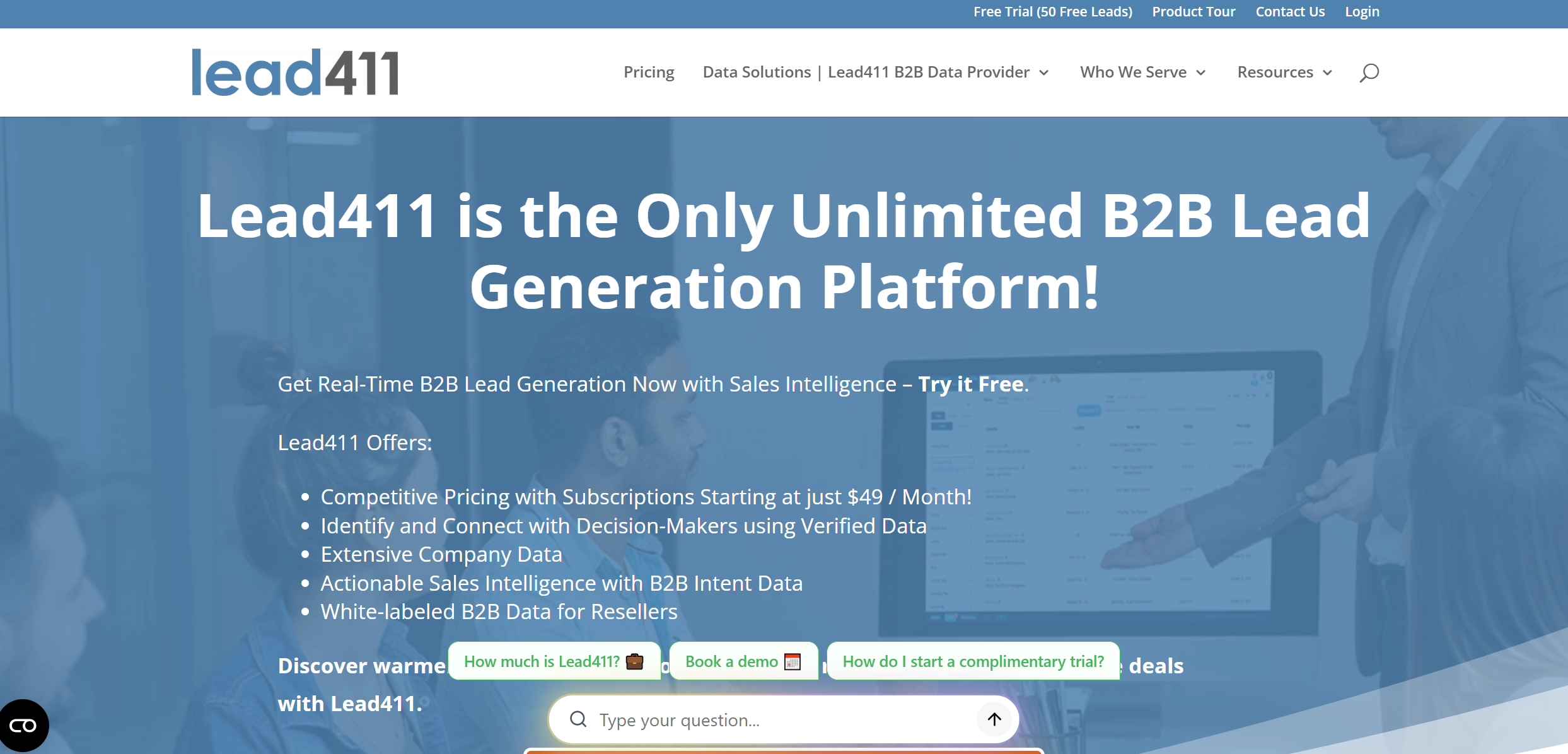The height and width of the screenshot is (754, 1568).
Task: Open the Product Tour menu item
Action: tap(1193, 11)
